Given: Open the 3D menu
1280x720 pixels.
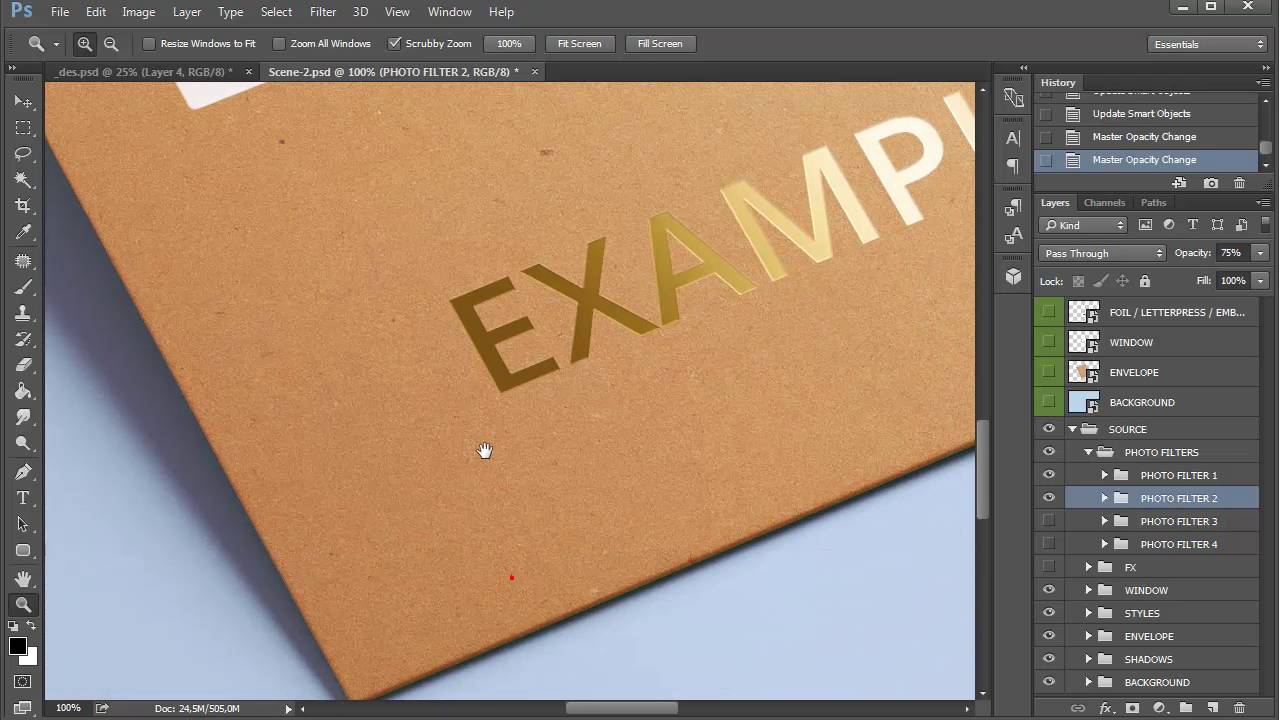Looking at the screenshot, I should tap(360, 12).
